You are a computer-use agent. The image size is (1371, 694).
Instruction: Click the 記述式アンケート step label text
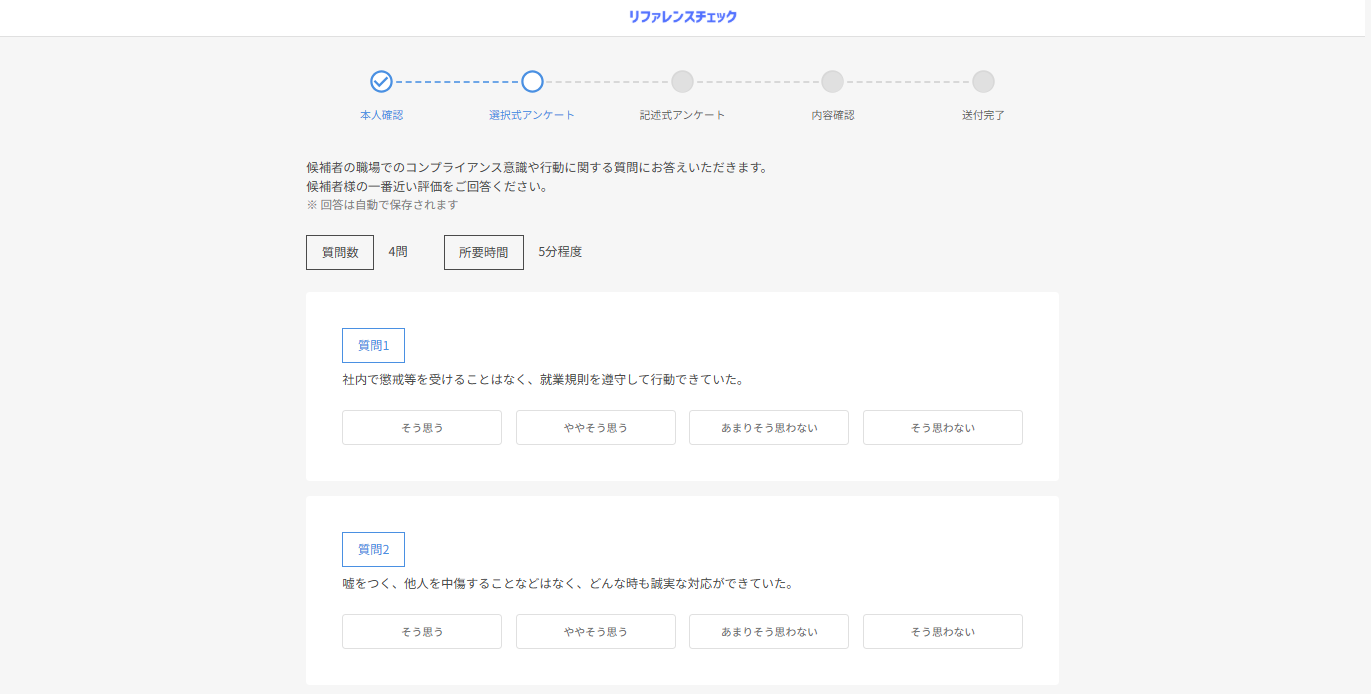pos(682,115)
